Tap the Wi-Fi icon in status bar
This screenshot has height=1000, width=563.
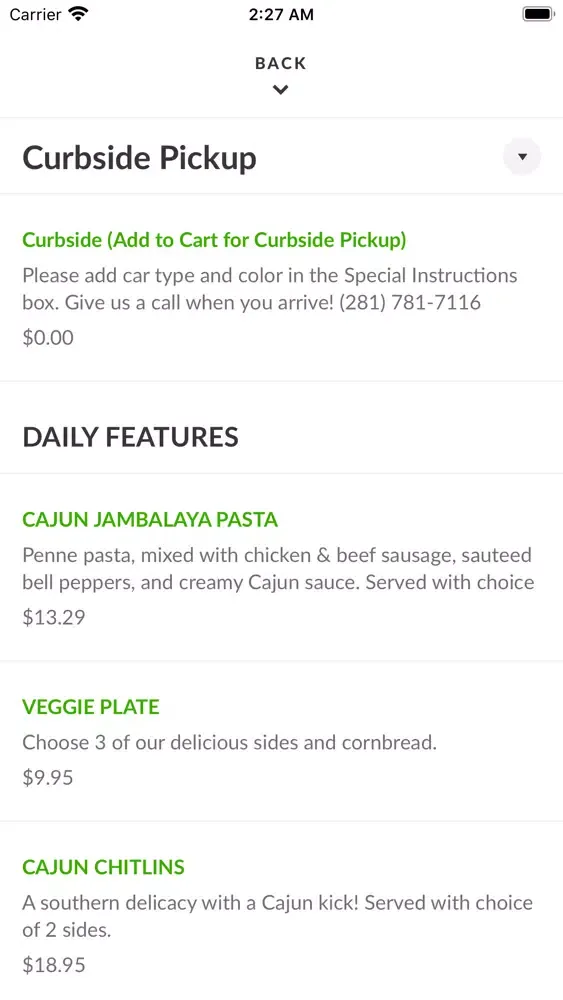point(78,14)
